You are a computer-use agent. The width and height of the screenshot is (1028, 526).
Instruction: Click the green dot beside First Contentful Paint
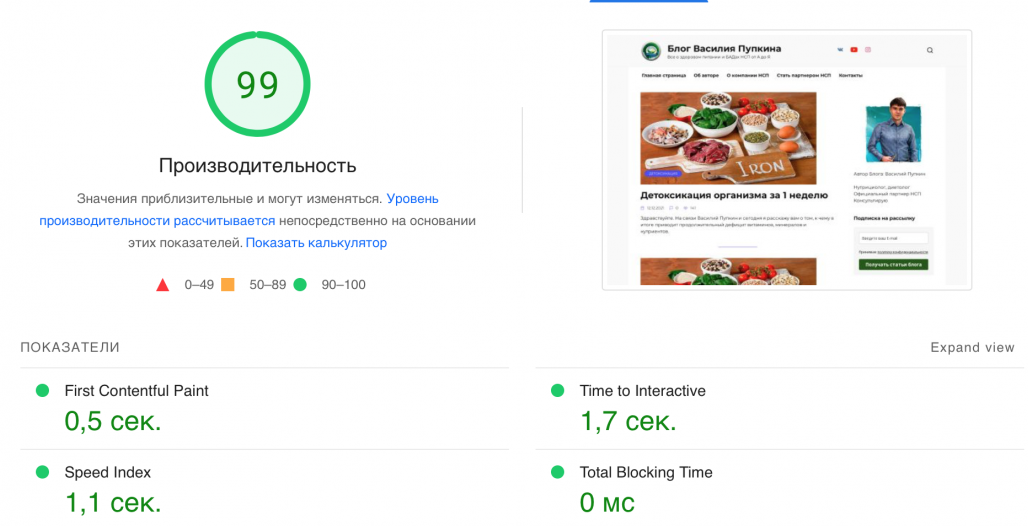click(x=42, y=391)
